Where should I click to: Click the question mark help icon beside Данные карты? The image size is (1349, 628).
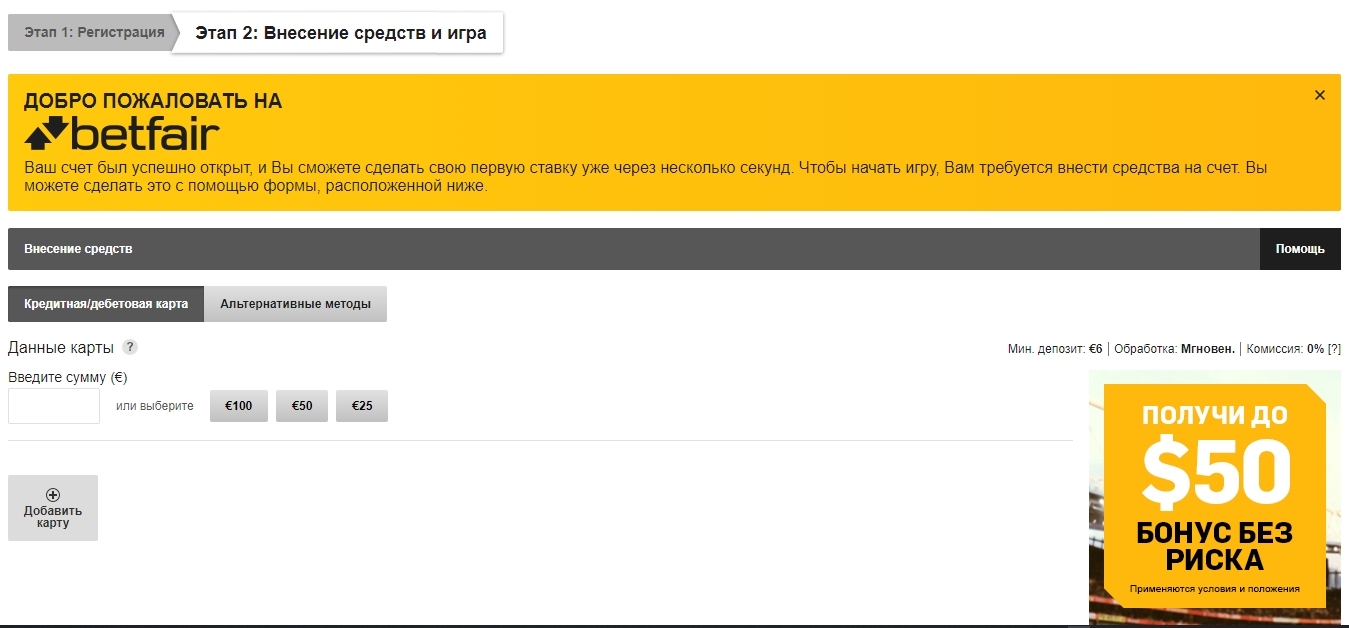(130, 347)
